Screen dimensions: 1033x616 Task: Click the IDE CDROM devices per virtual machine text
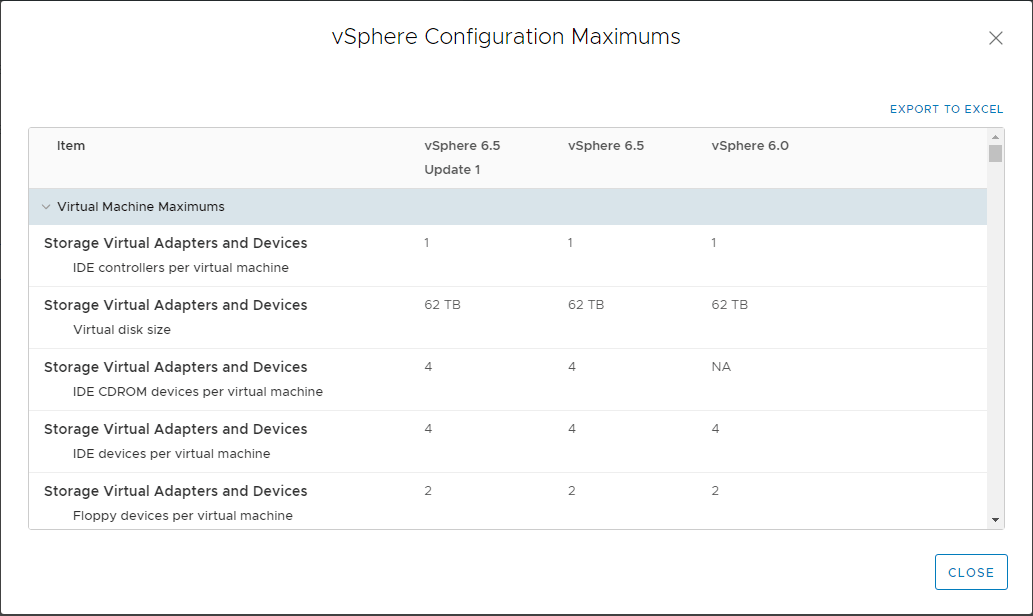198,391
